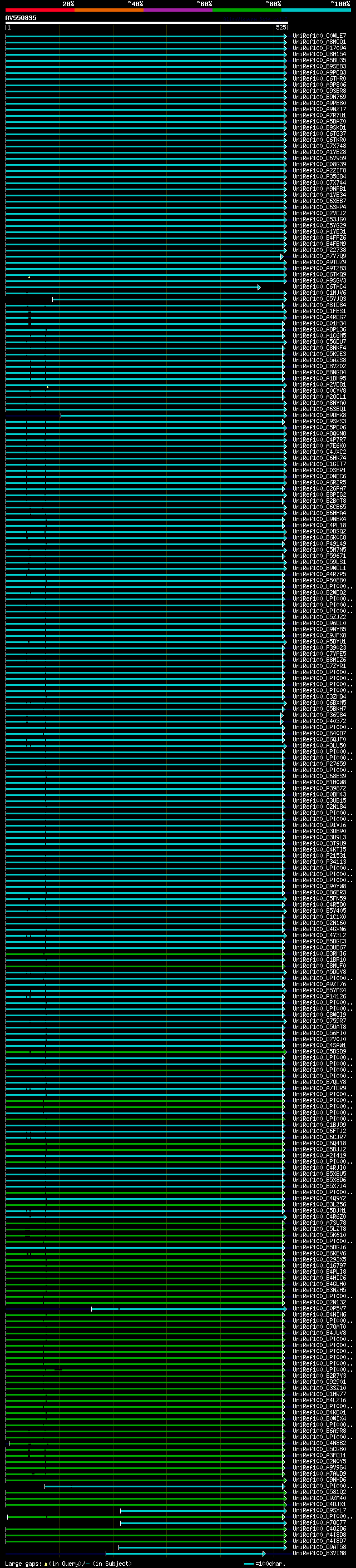Screen dimensions: 356x1568
Task: Open hit UniRef100_A8MQQ1
Action: coord(319,42)
